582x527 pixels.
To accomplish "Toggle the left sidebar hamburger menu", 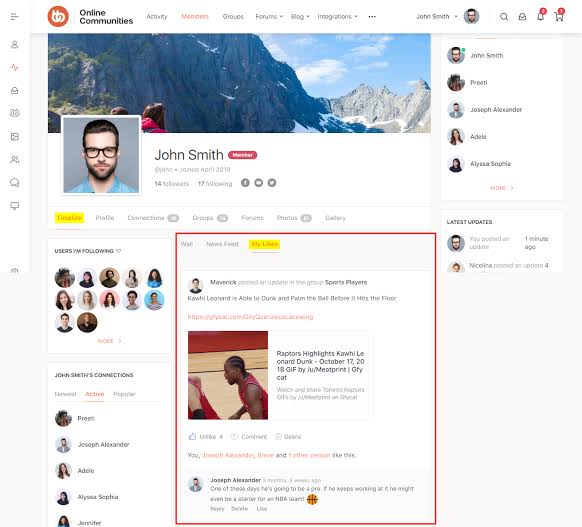I will coord(14,17).
